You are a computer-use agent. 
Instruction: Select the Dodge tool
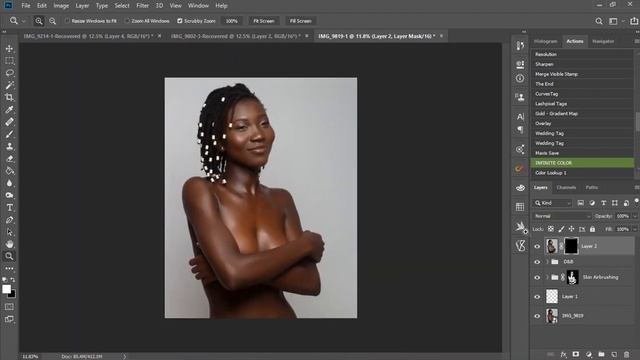pyautogui.click(x=9, y=196)
